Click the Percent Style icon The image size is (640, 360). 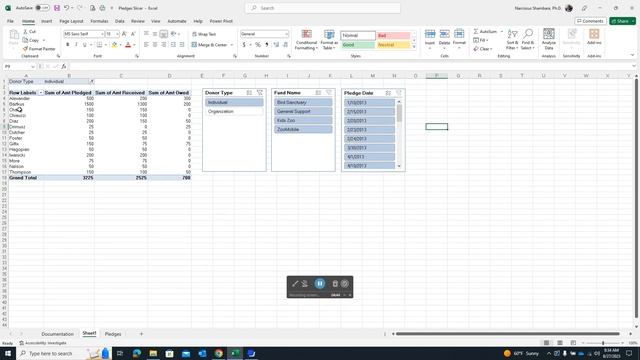click(258, 44)
